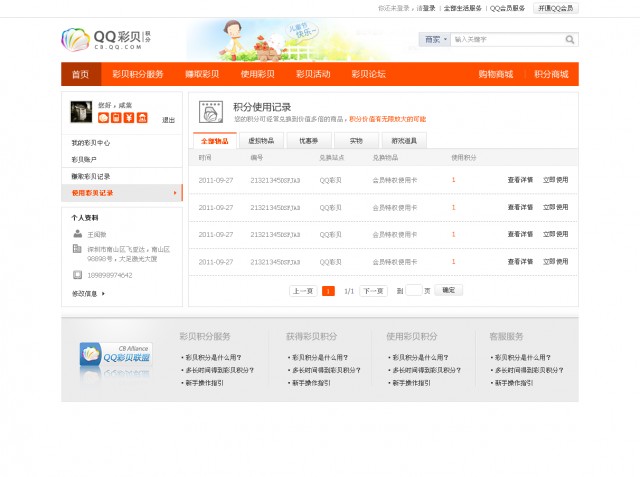The height and width of the screenshot is (477, 640).
Task: Click 新手操作指引 under 彩贝积分服务
Action: pos(204,383)
